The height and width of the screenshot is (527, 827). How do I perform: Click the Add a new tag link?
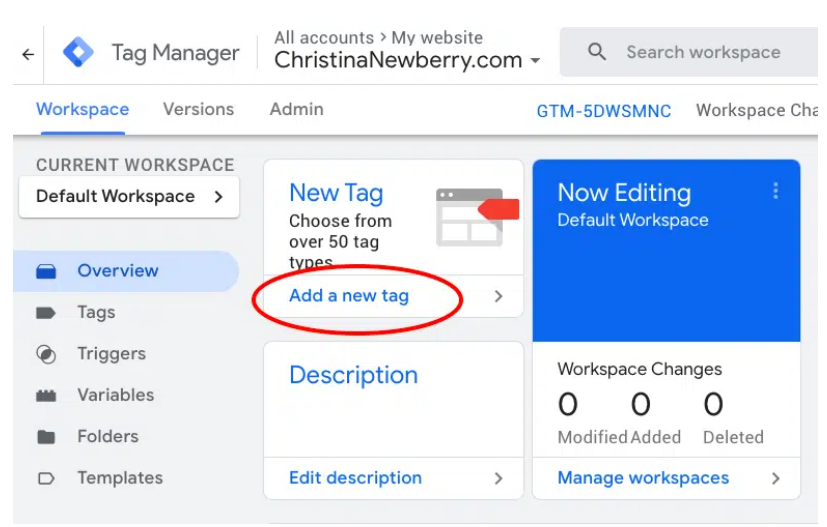(349, 296)
